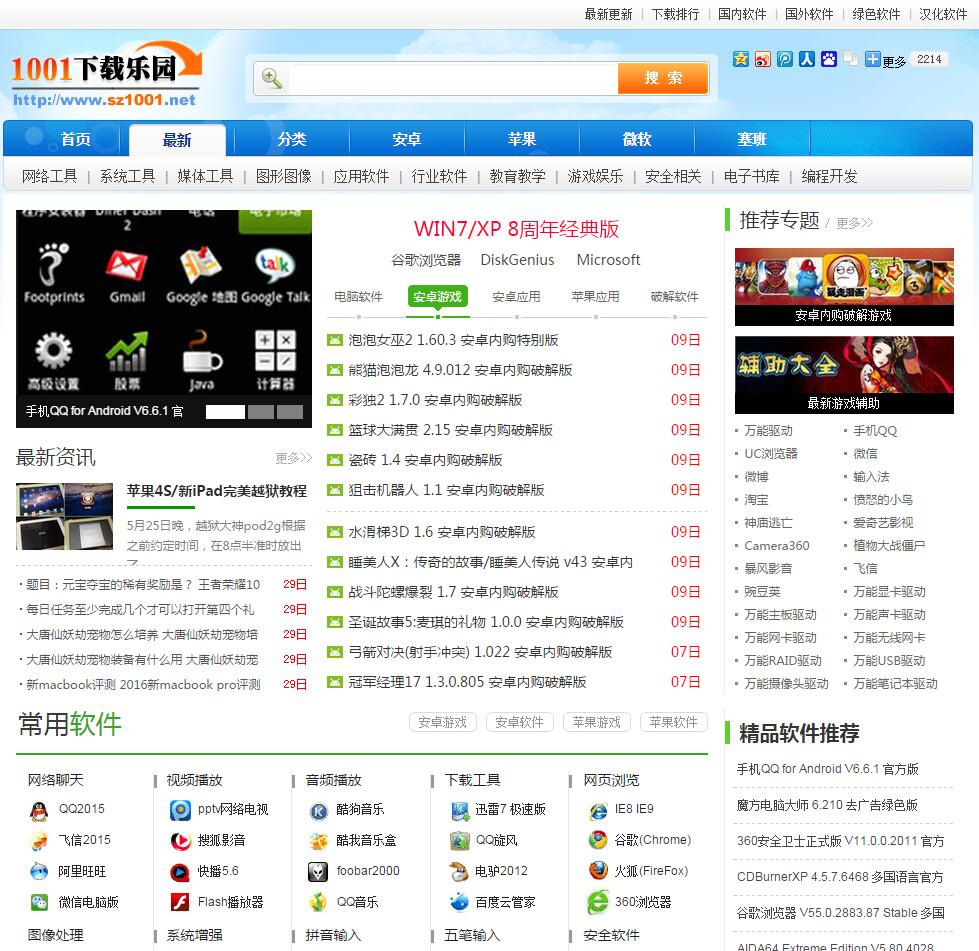Viewport: 979px width, 951px height.
Task: Click the foobar2000 alien icon
Action: pyautogui.click(x=318, y=872)
